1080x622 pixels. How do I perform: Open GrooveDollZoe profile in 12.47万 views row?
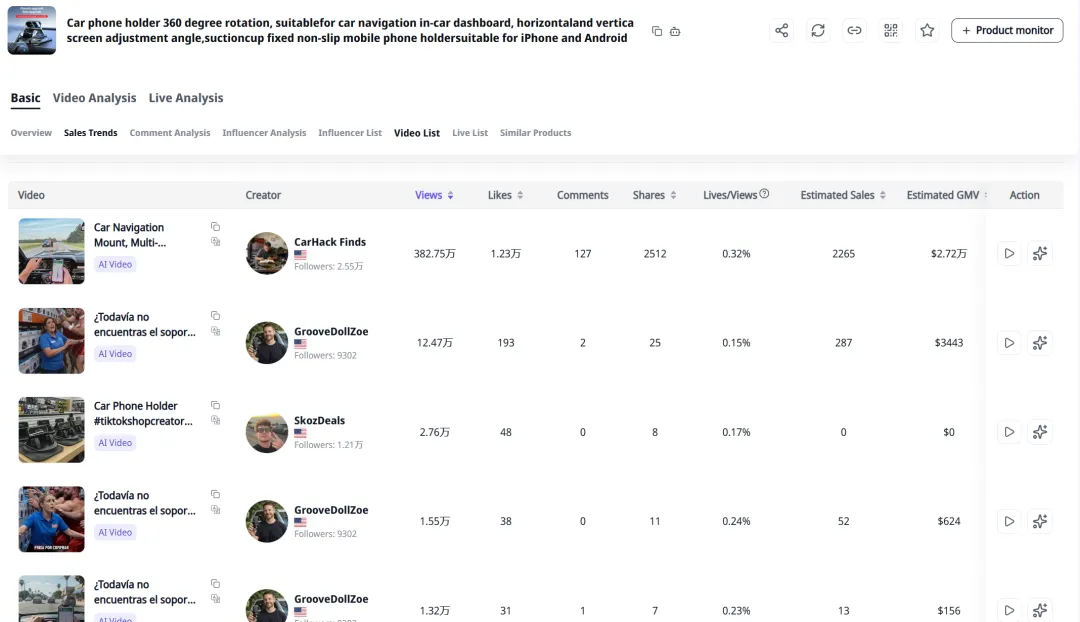(331, 331)
